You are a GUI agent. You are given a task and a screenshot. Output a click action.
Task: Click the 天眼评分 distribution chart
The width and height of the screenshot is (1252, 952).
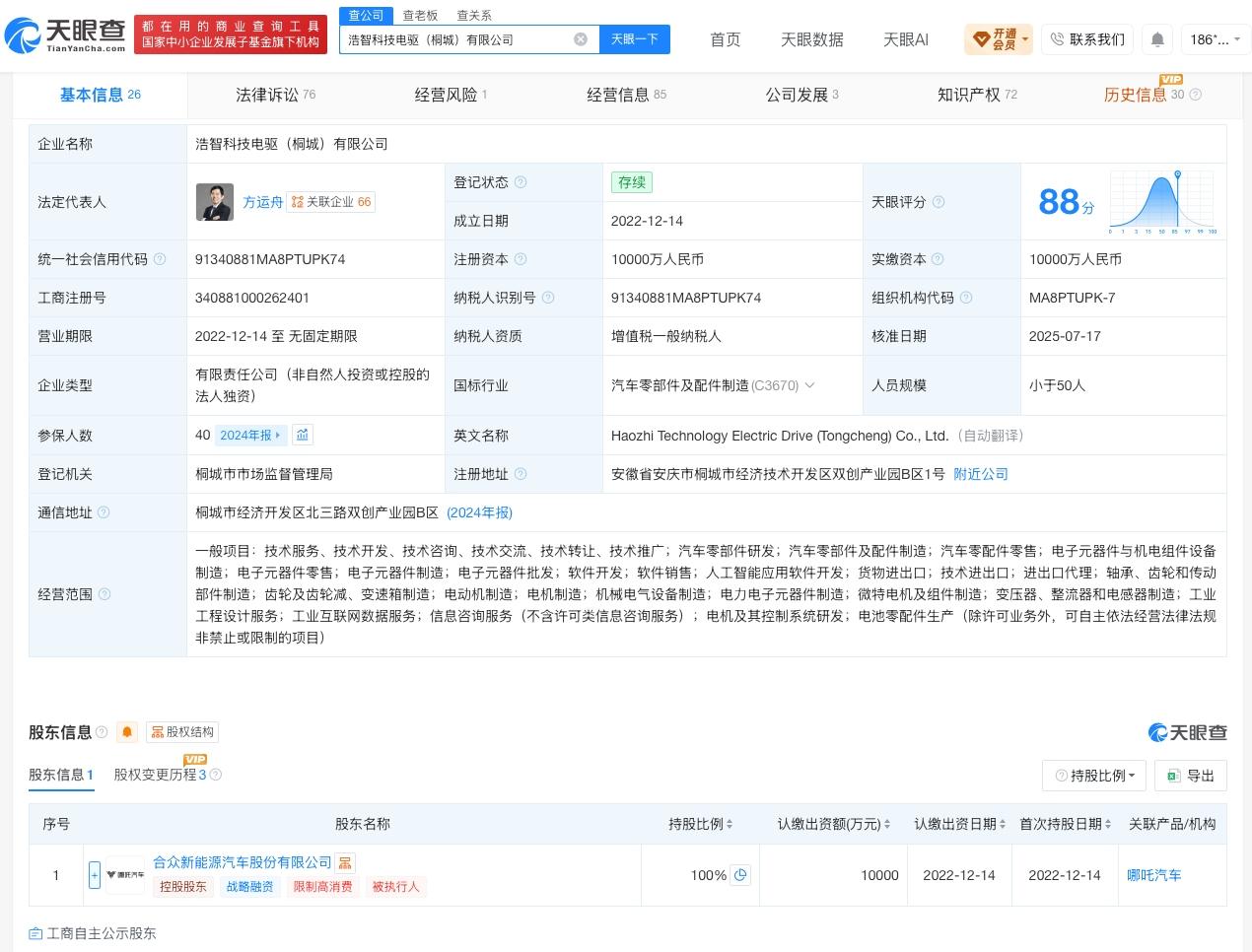pyautogui.click(x=1163, y=202)
